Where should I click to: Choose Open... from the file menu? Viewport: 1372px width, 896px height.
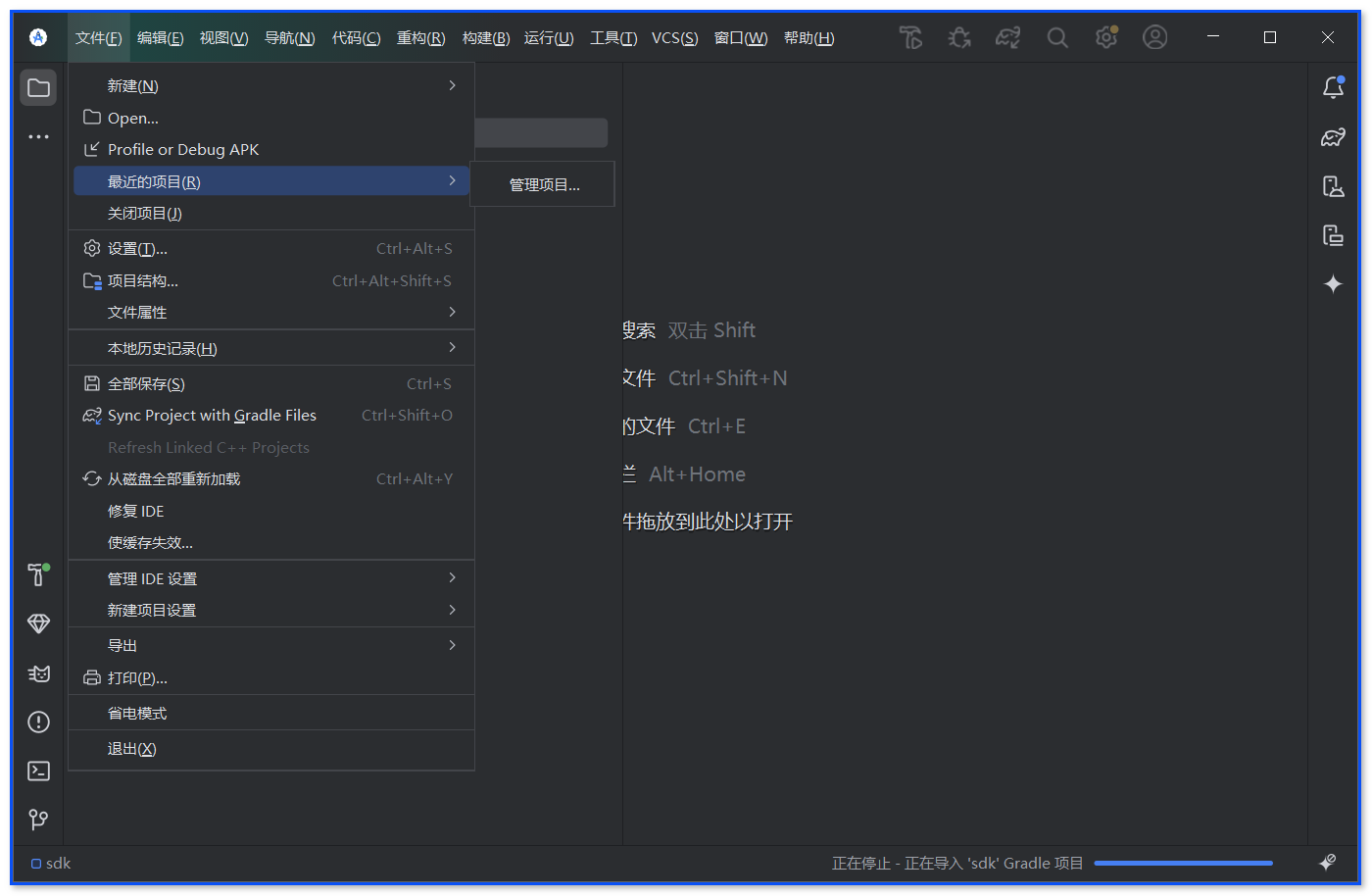click(x=271, y=118)
